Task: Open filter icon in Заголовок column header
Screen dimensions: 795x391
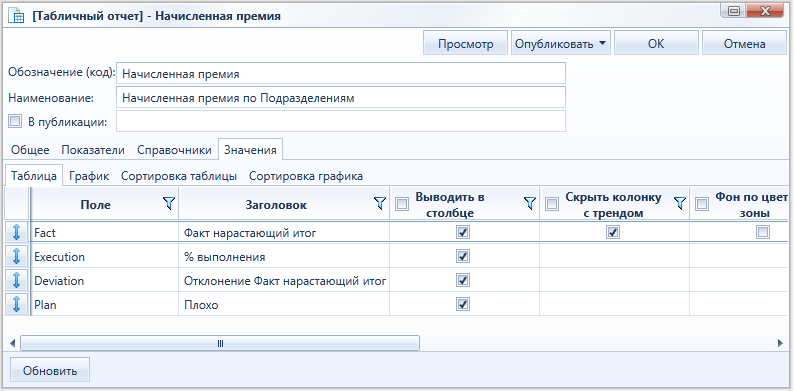Action: (380, 204)
